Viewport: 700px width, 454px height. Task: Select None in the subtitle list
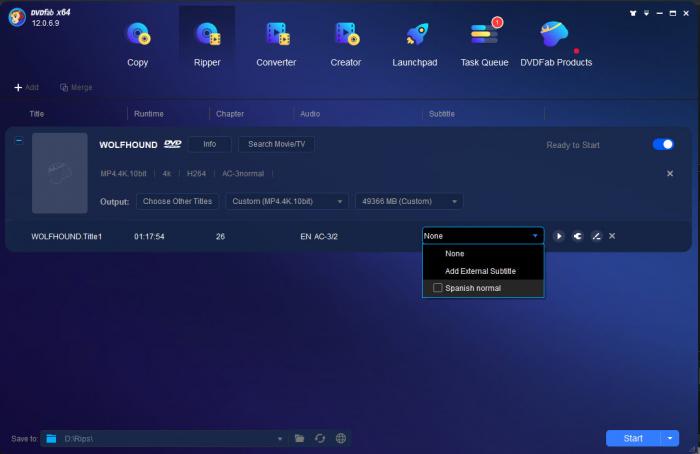pos(483,254)
